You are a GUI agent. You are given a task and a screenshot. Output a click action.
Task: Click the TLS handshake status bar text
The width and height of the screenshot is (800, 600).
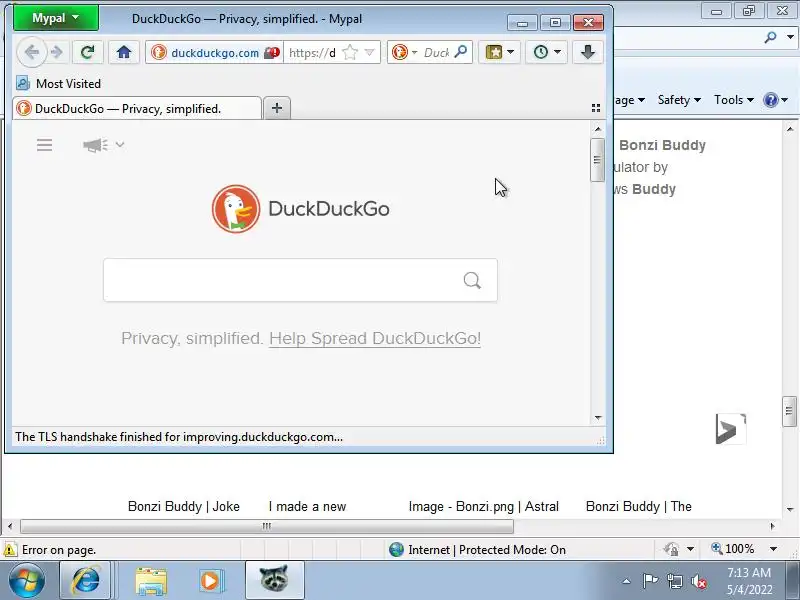coord(179,437)
